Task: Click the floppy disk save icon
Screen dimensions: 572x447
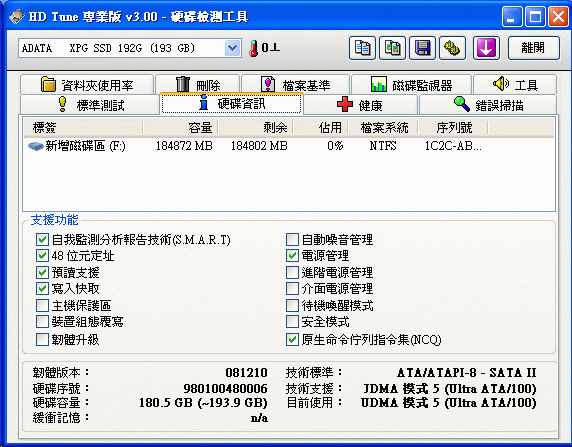Action: point(422,48)
